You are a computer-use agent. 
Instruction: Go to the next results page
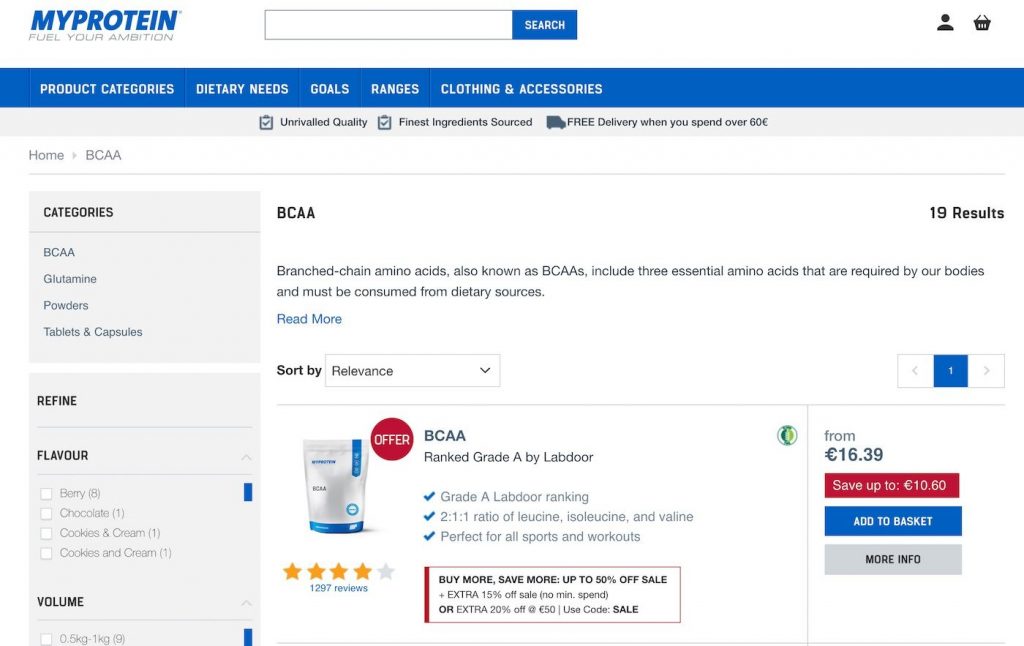986,370
